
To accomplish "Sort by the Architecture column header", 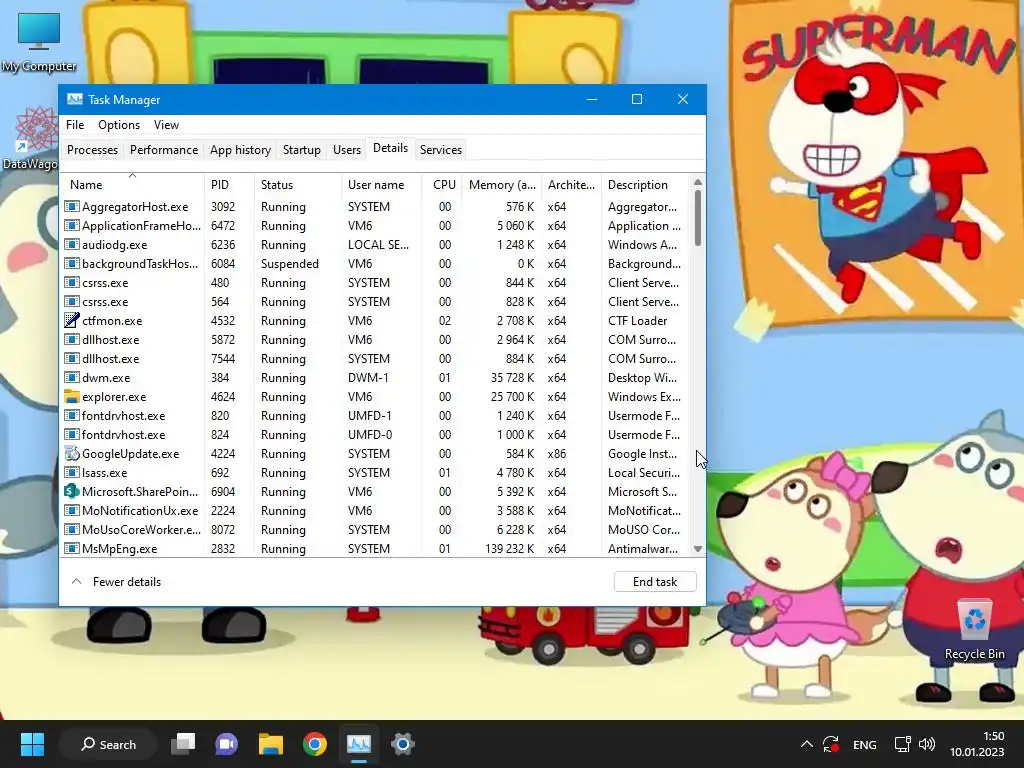I will point(571,185).
